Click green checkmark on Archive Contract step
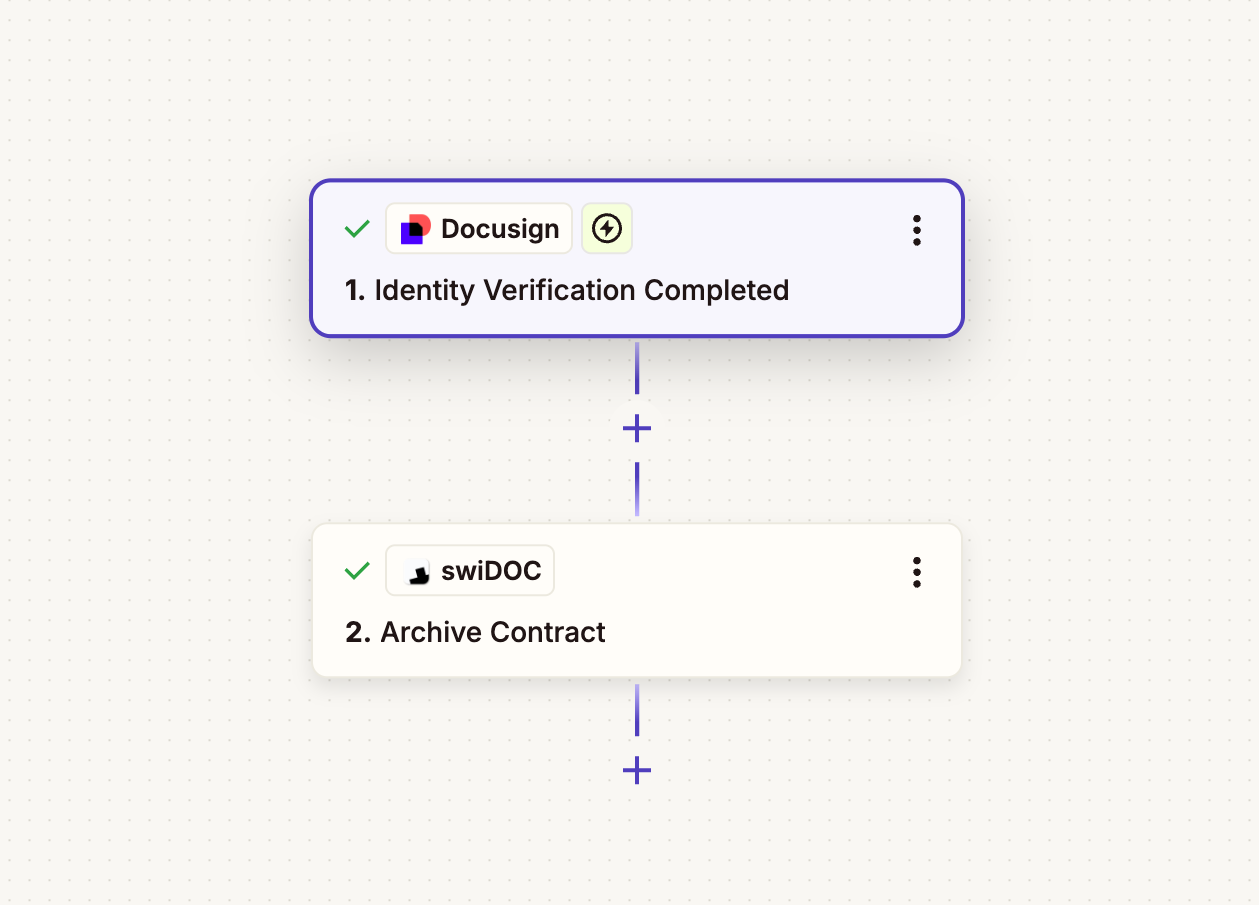This screenshot has width=1259, height=905. click(357, 571)
